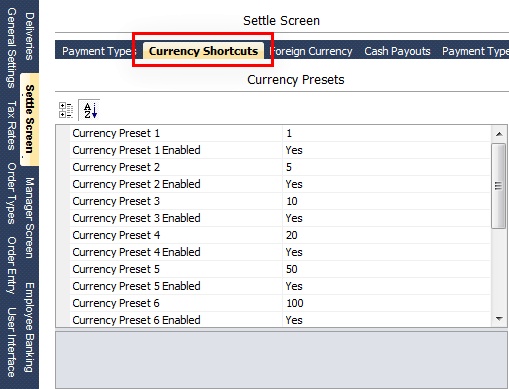Open the User Interface side tab

11,342
